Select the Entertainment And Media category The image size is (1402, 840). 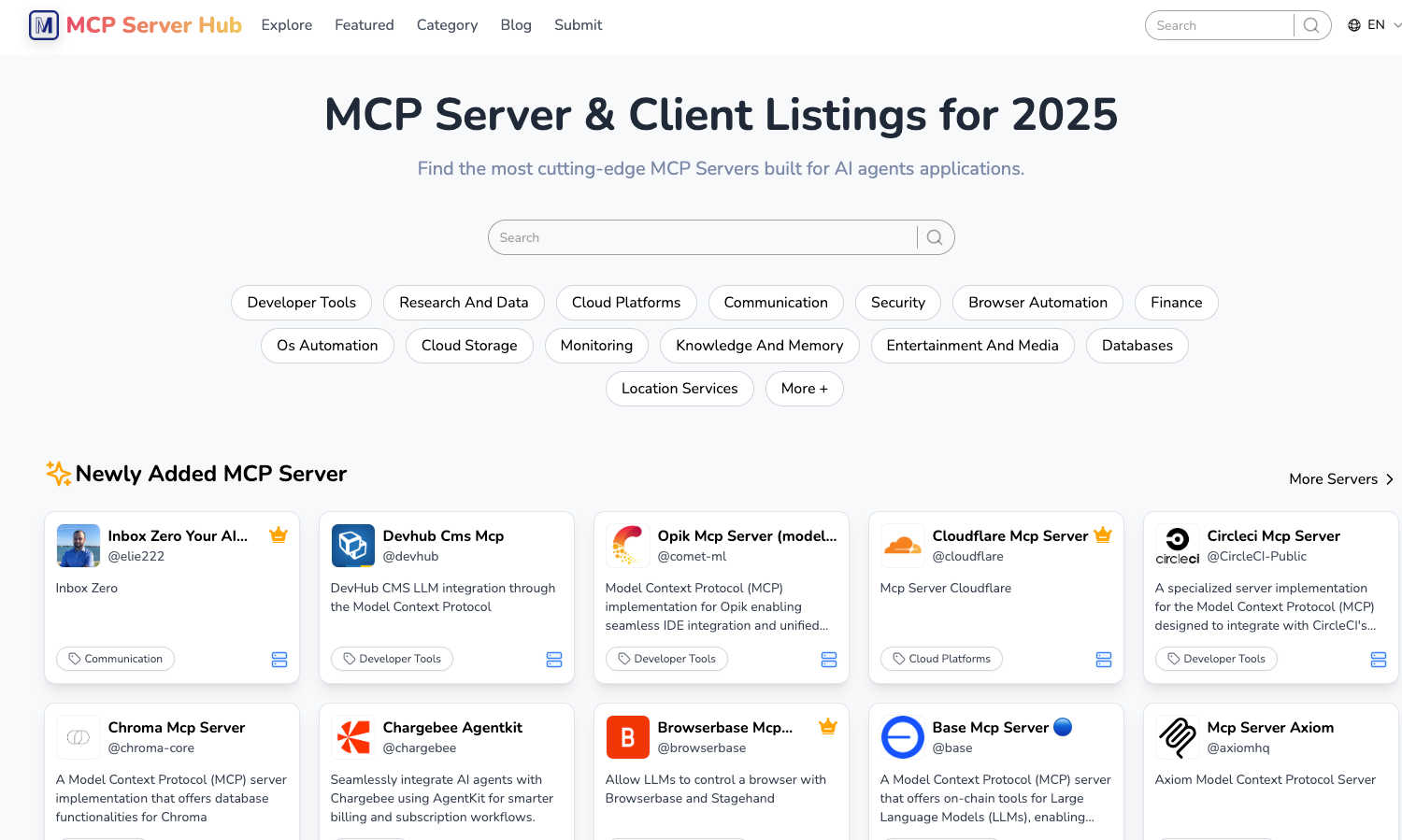pos(973,346)
